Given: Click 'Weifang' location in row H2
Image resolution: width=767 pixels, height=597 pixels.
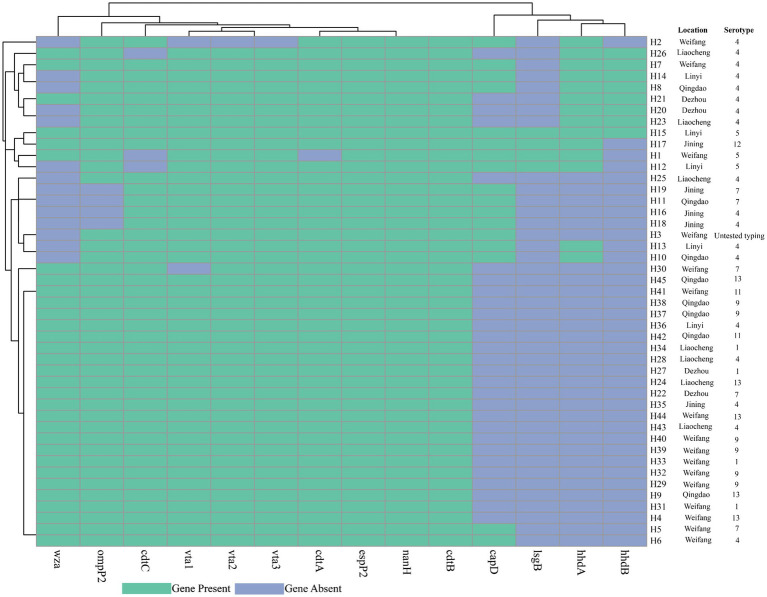Looking at the screenshot, I should tap(692, 42).
